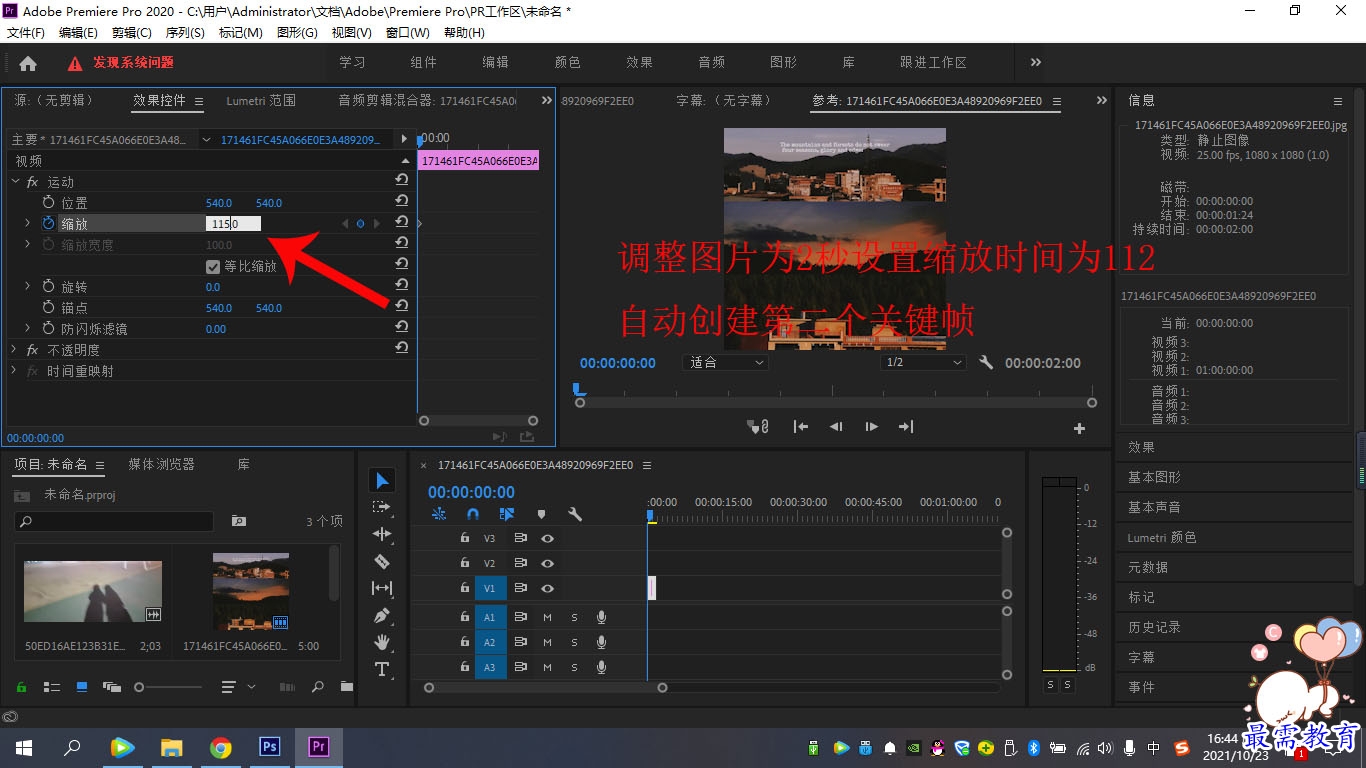Add marker in timeline toolbar

coord(541,514)
